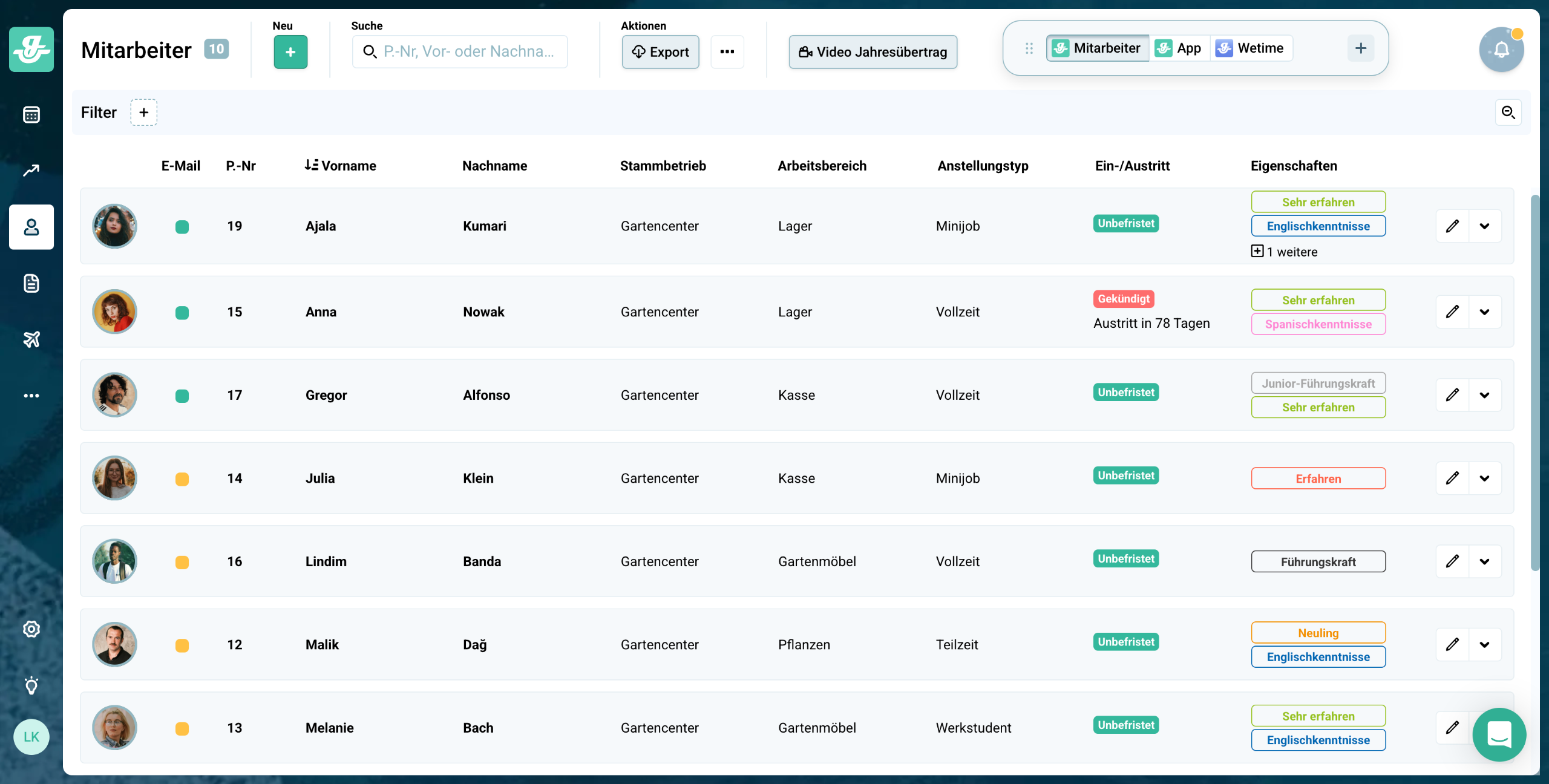
Task: Open the chat support bubble
Action: 1499,734
